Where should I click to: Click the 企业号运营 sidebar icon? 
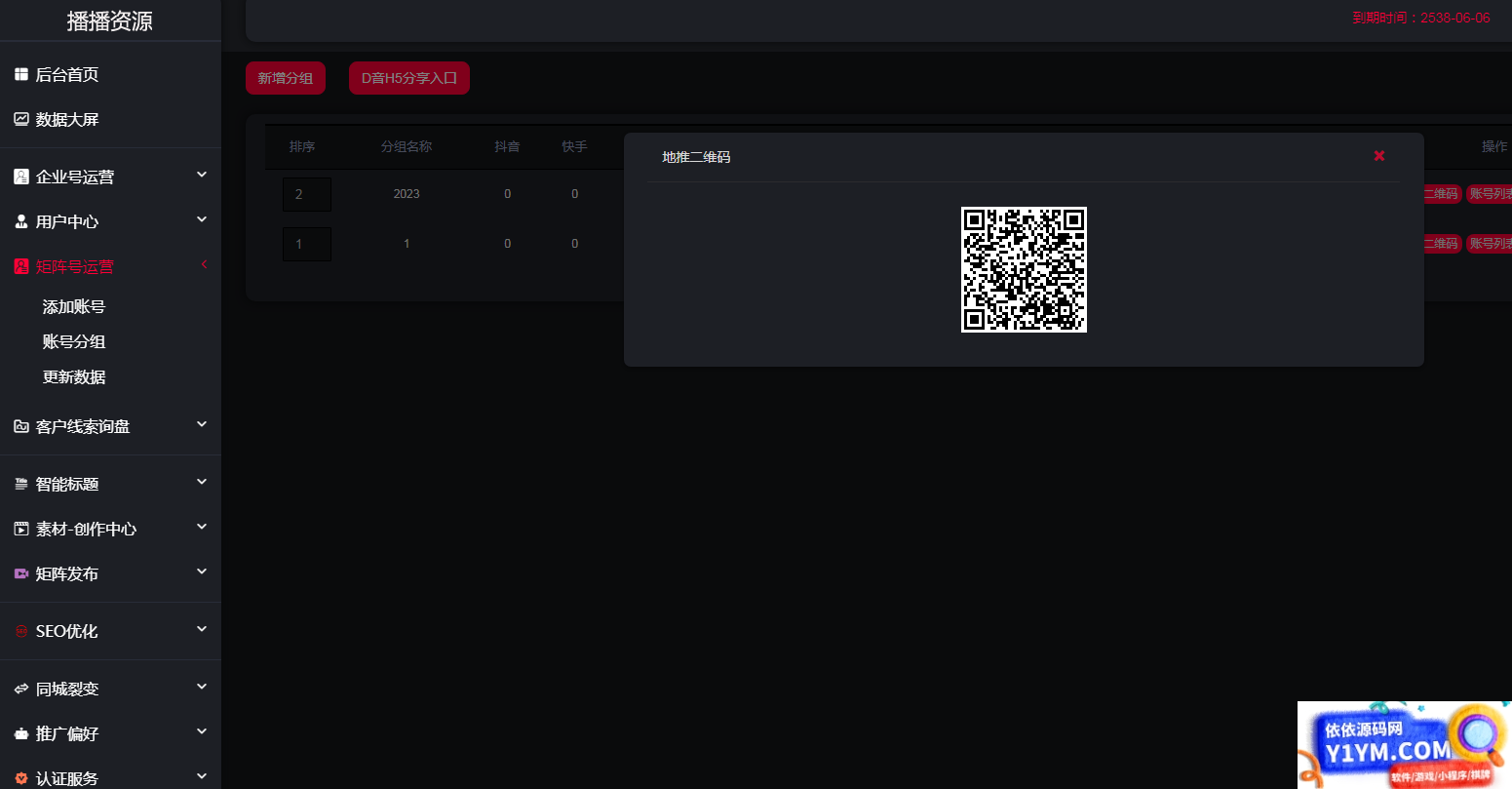pos(21,177)
